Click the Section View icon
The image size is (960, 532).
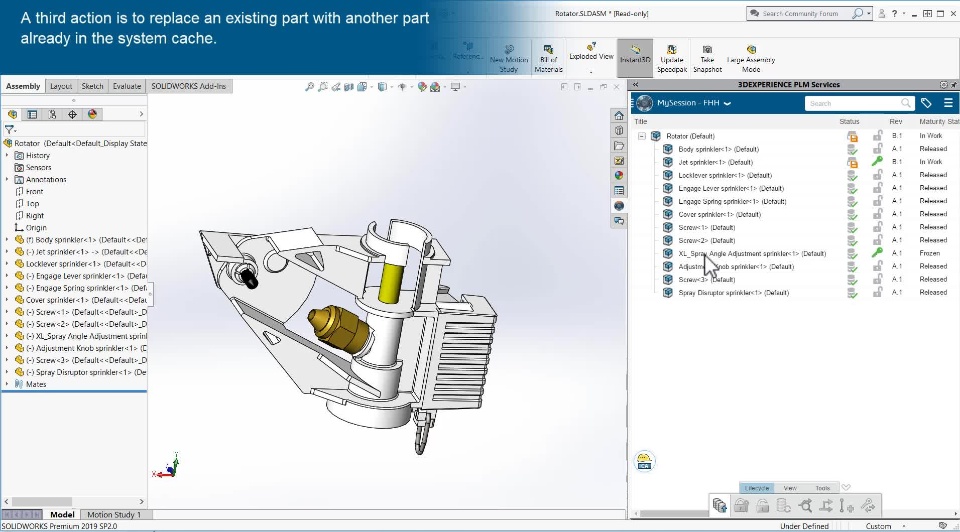[349, 87]
